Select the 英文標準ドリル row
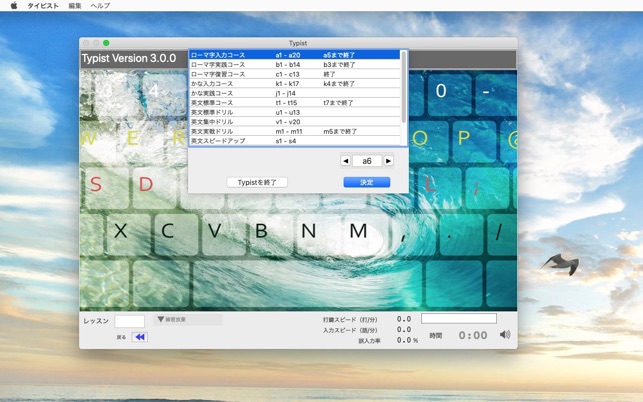 click(295, 112)
